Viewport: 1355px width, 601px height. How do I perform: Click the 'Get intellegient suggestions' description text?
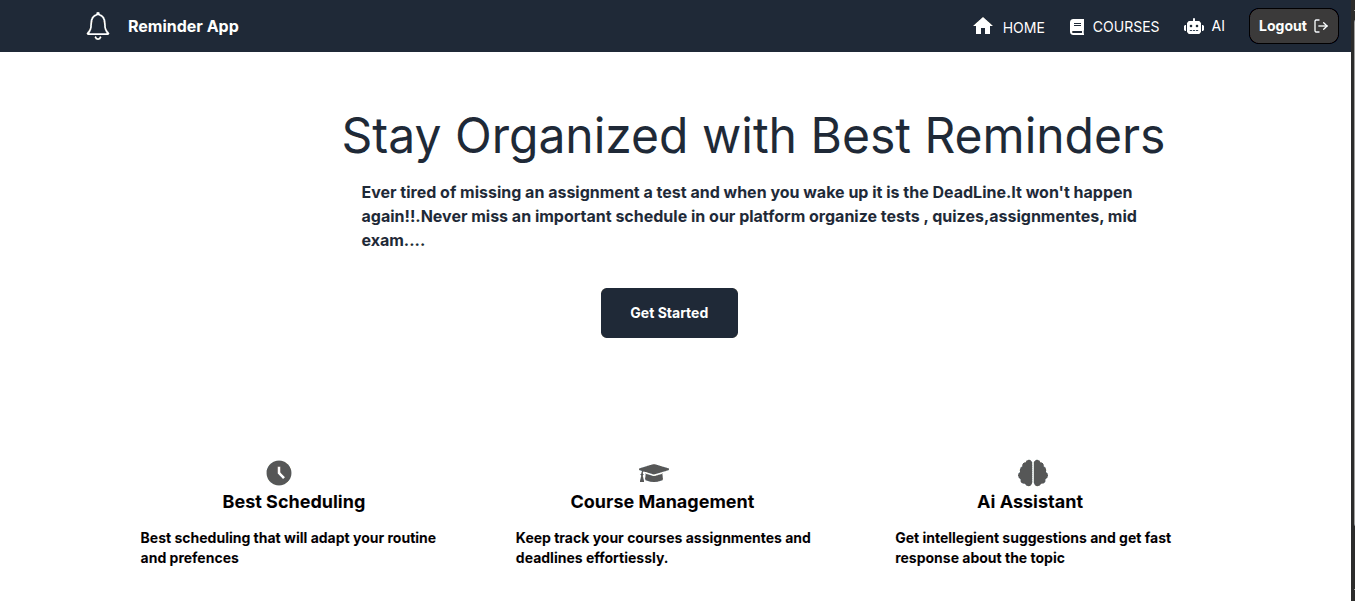[1032, 548]
